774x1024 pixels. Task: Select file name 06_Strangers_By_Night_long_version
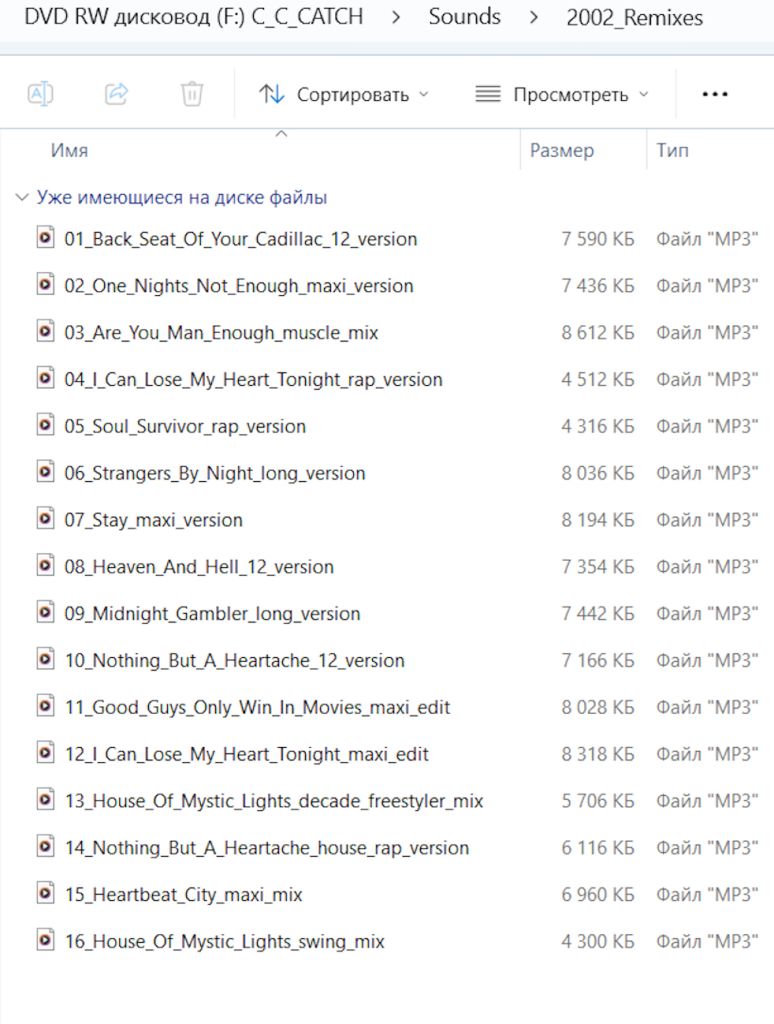pos(214,473)
